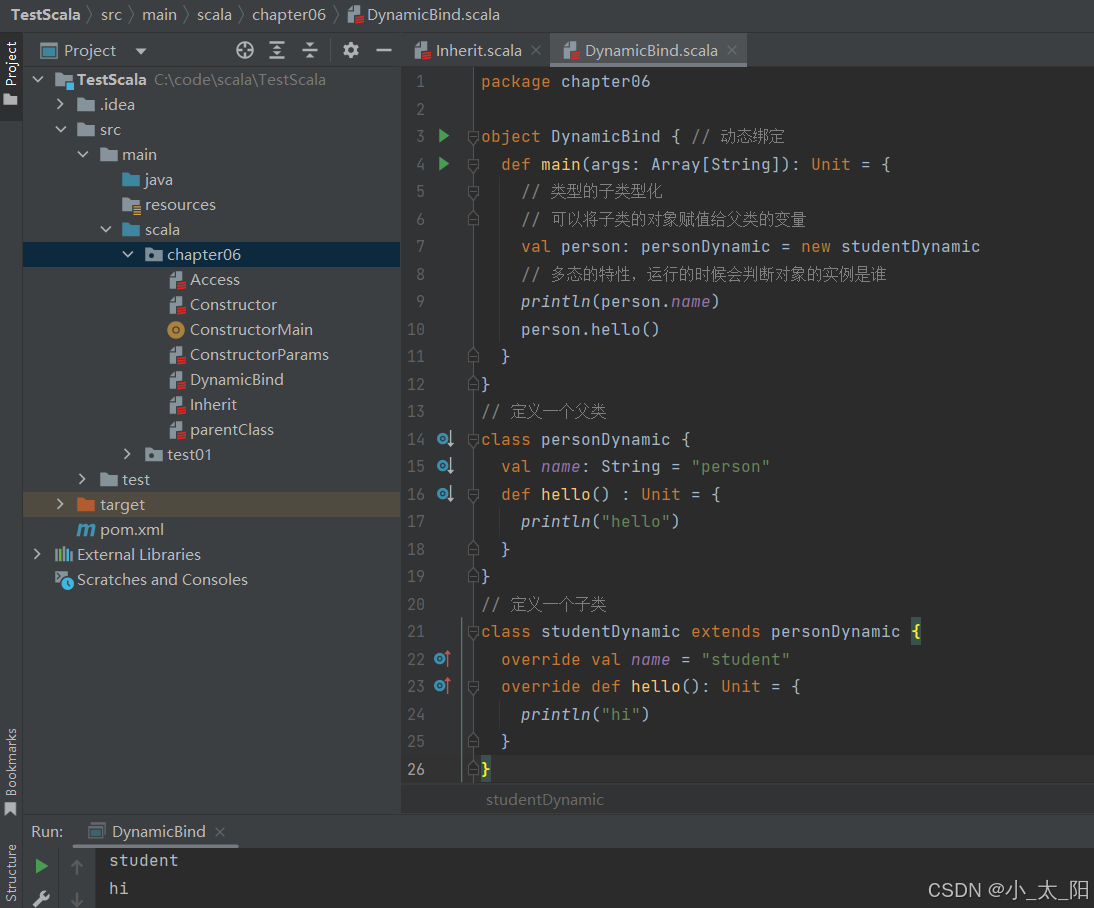The height and width of the screenshot is (908, 1094).
Task: Click overridden marker icon on line 16
Action: (445, 494)
